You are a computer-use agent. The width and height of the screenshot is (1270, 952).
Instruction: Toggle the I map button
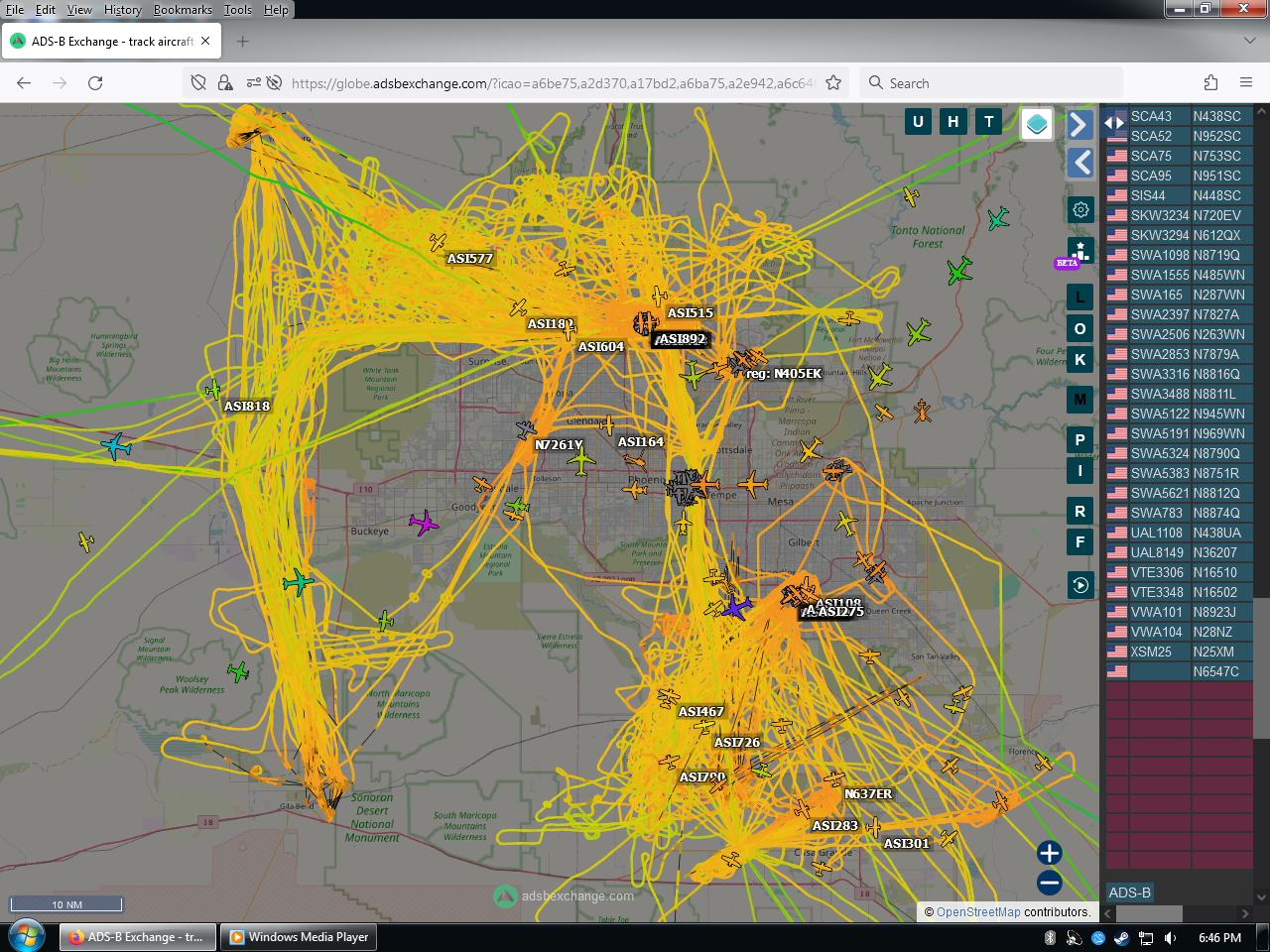tap(1080, 470)
